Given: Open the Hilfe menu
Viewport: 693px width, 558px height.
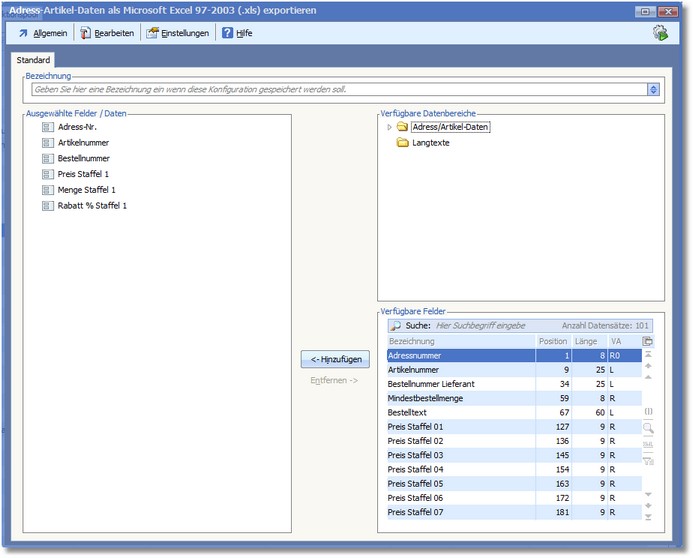Looking at the screenshot, I should coord(236,33).
